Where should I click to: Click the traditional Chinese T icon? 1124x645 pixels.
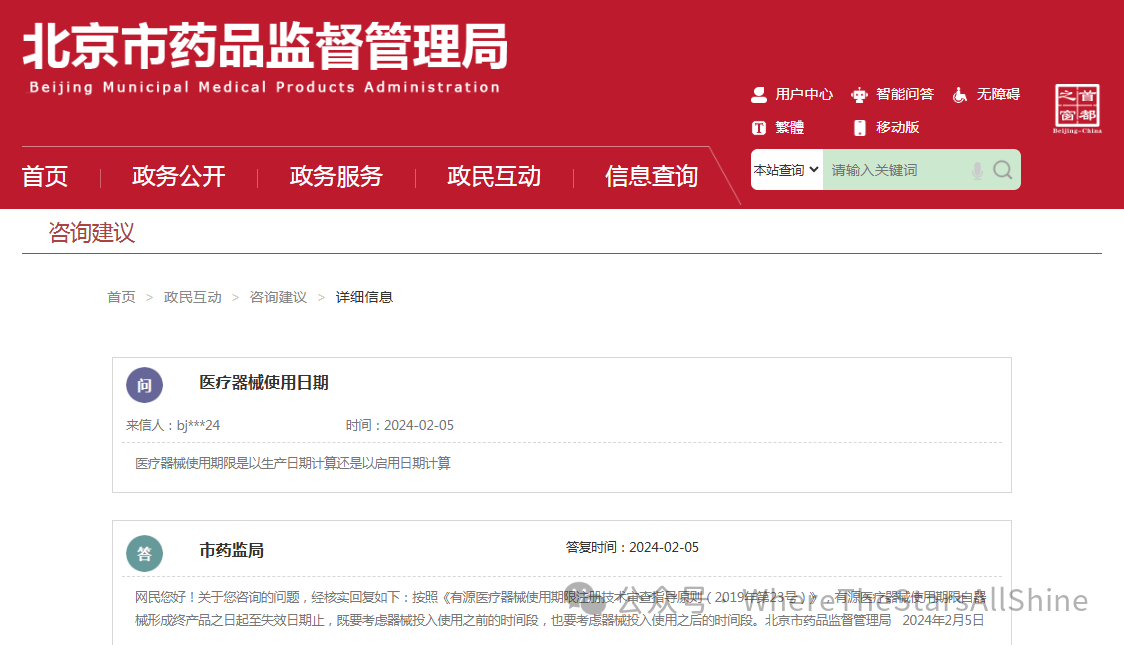[758, 128]
